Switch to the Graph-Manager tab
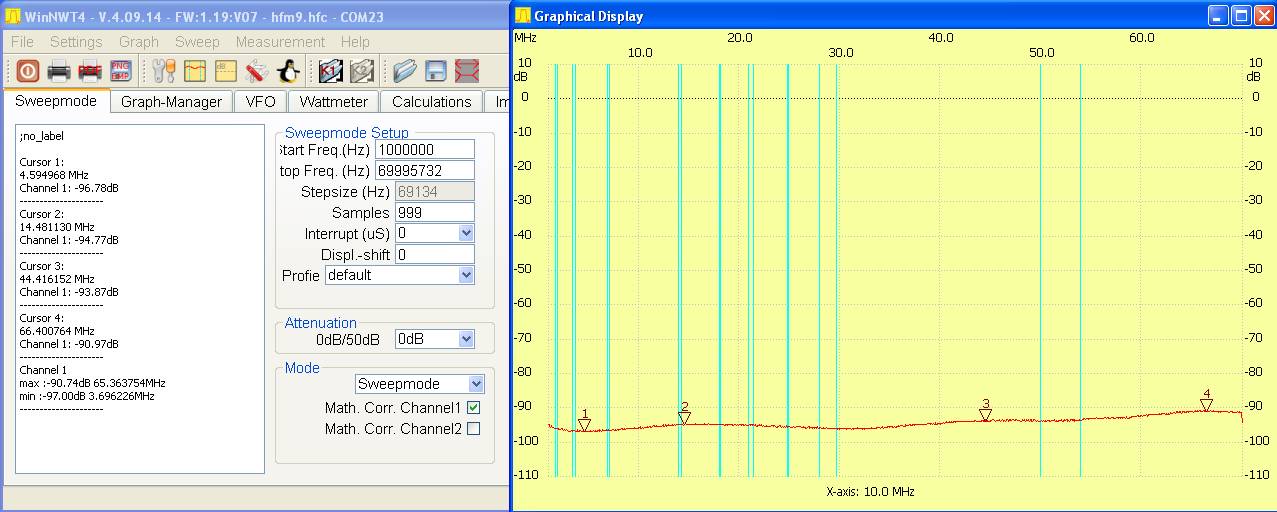The height and width of the screenshot is (512, 1277). point(171,102)
